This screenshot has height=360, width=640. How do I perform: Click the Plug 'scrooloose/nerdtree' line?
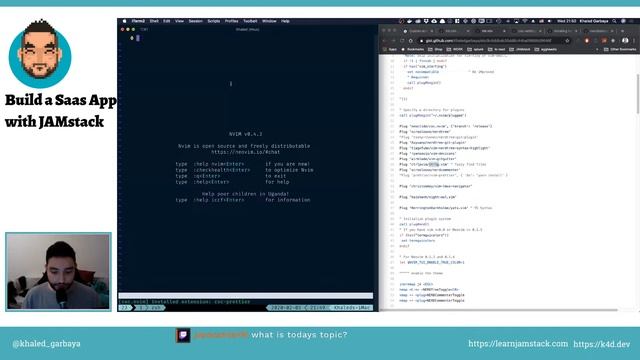coord(425,132)
